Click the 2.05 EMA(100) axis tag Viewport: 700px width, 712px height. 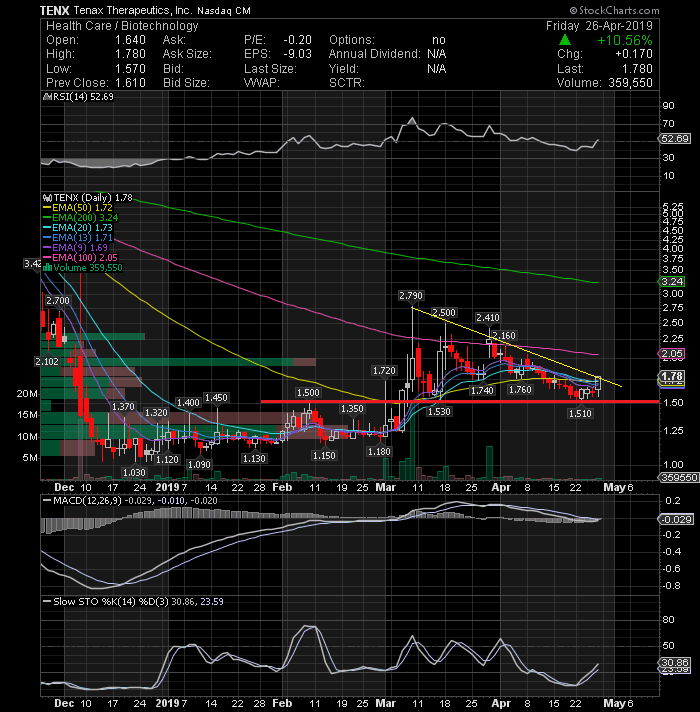672,354
